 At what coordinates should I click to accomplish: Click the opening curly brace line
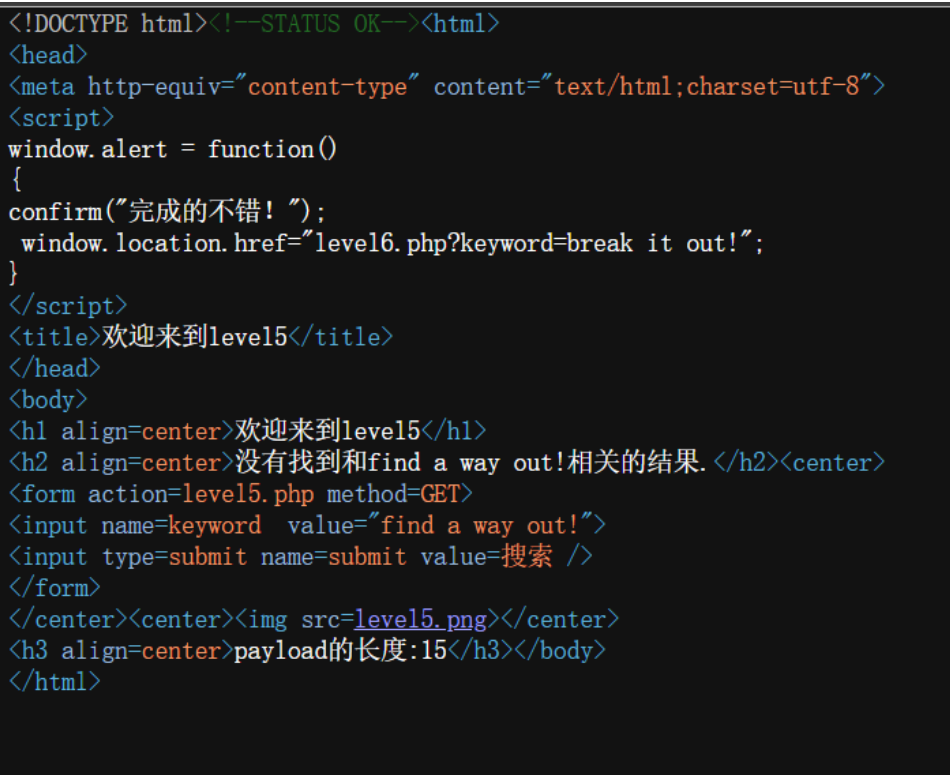16,180
